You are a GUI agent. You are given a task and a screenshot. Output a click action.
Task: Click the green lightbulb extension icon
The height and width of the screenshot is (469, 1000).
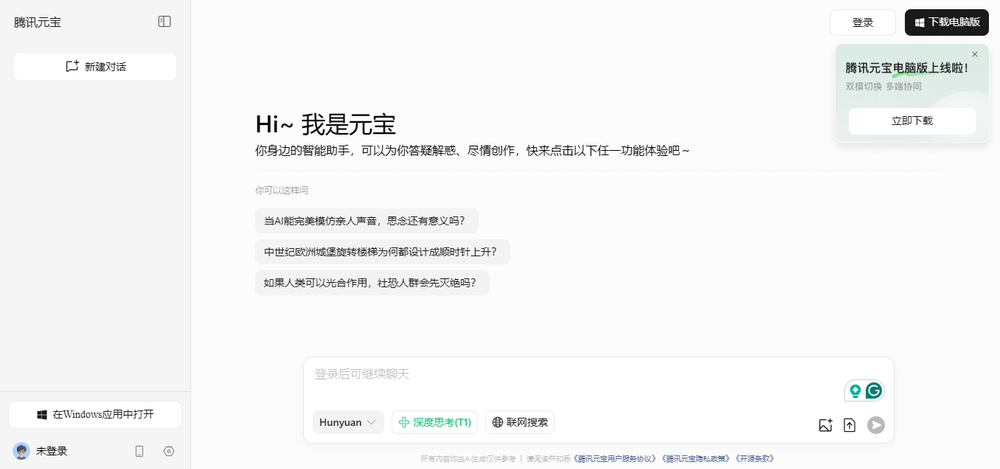point(855,391)
